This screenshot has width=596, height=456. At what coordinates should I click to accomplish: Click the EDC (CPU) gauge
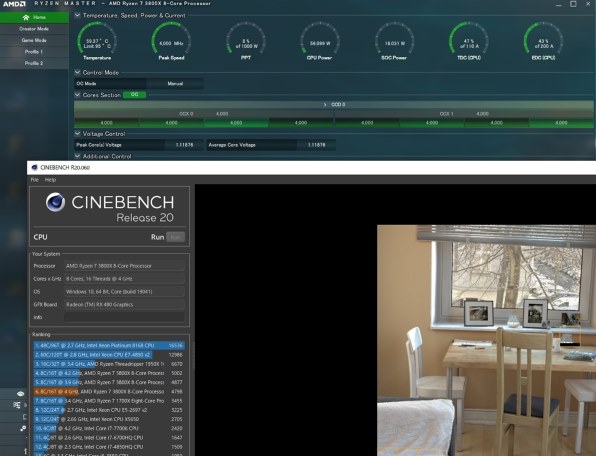click(x=543, y=41)
